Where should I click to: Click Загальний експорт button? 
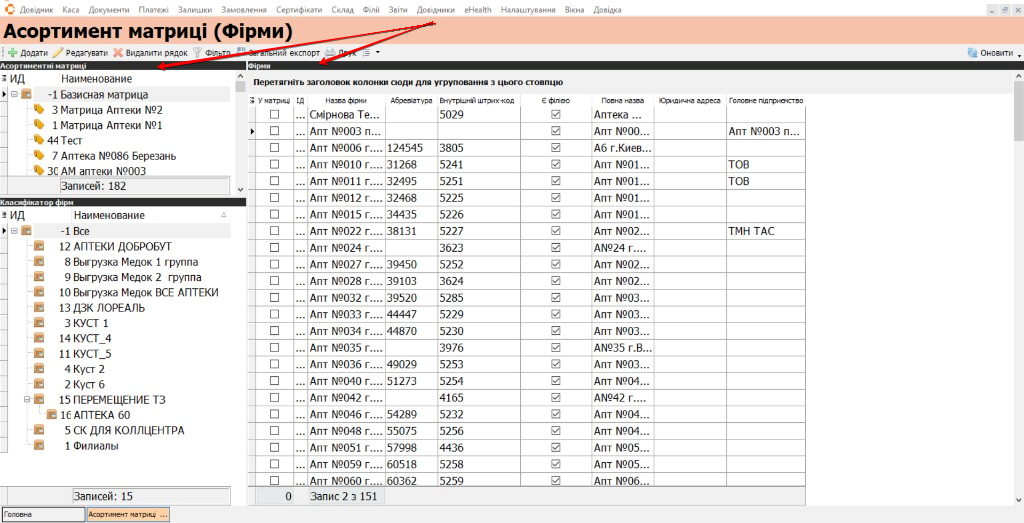[x=278, y=53]
